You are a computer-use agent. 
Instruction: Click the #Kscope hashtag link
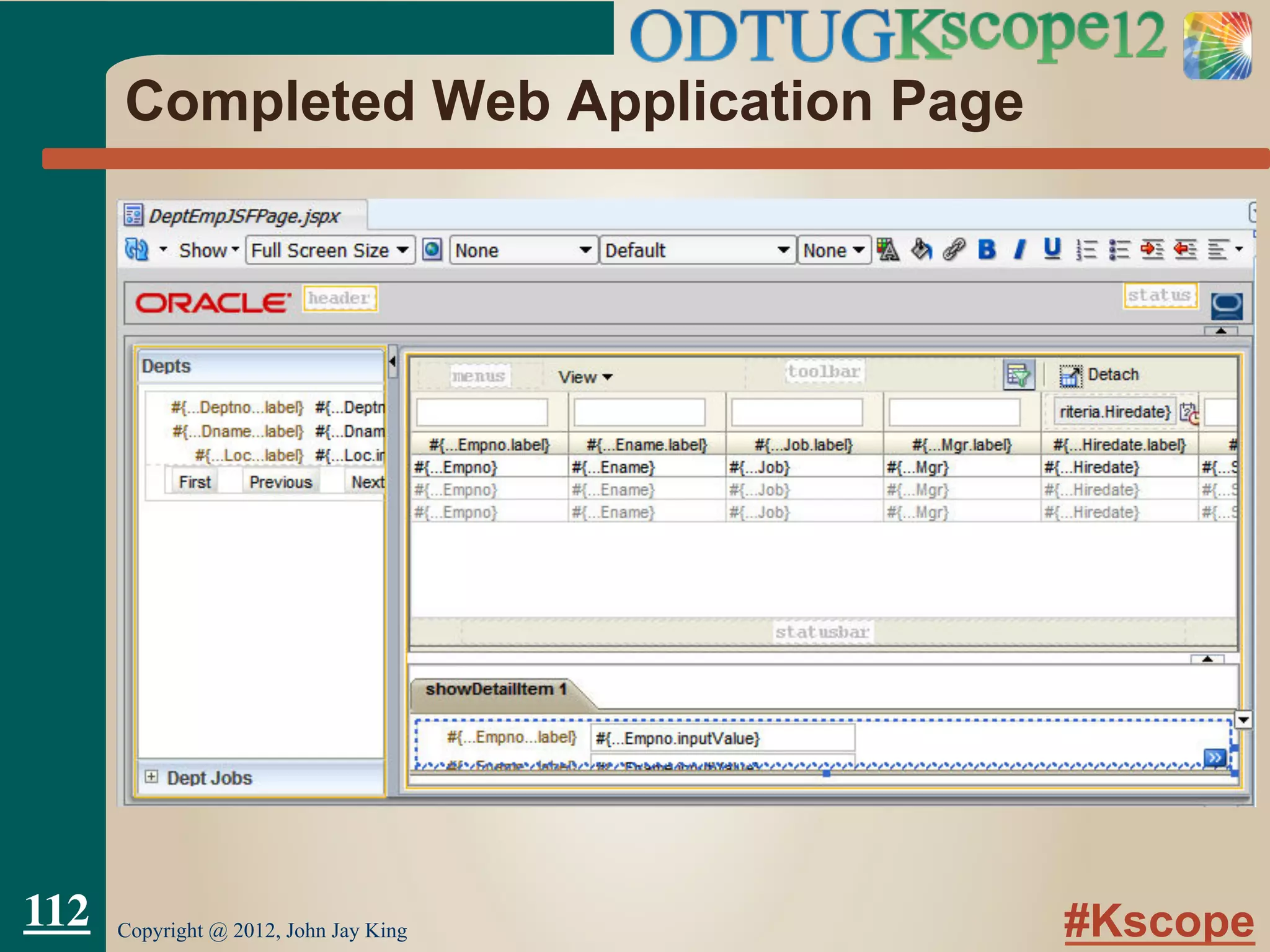coord(1159,922)
